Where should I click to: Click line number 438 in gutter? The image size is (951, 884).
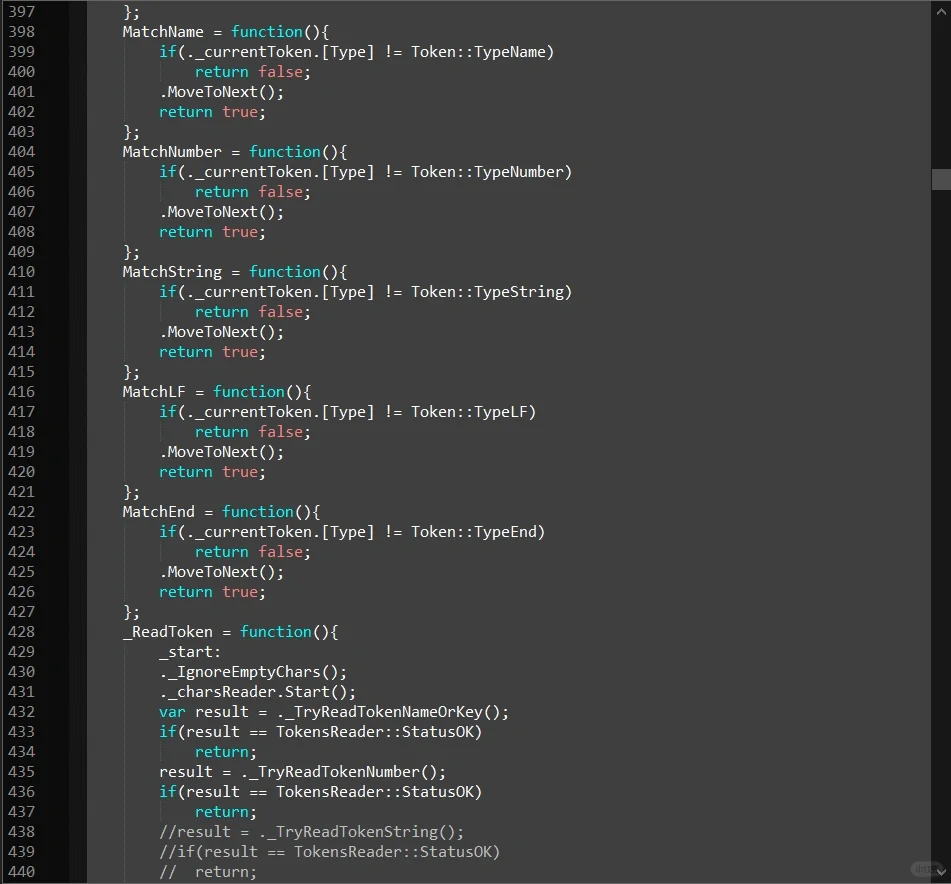point(21,832)
